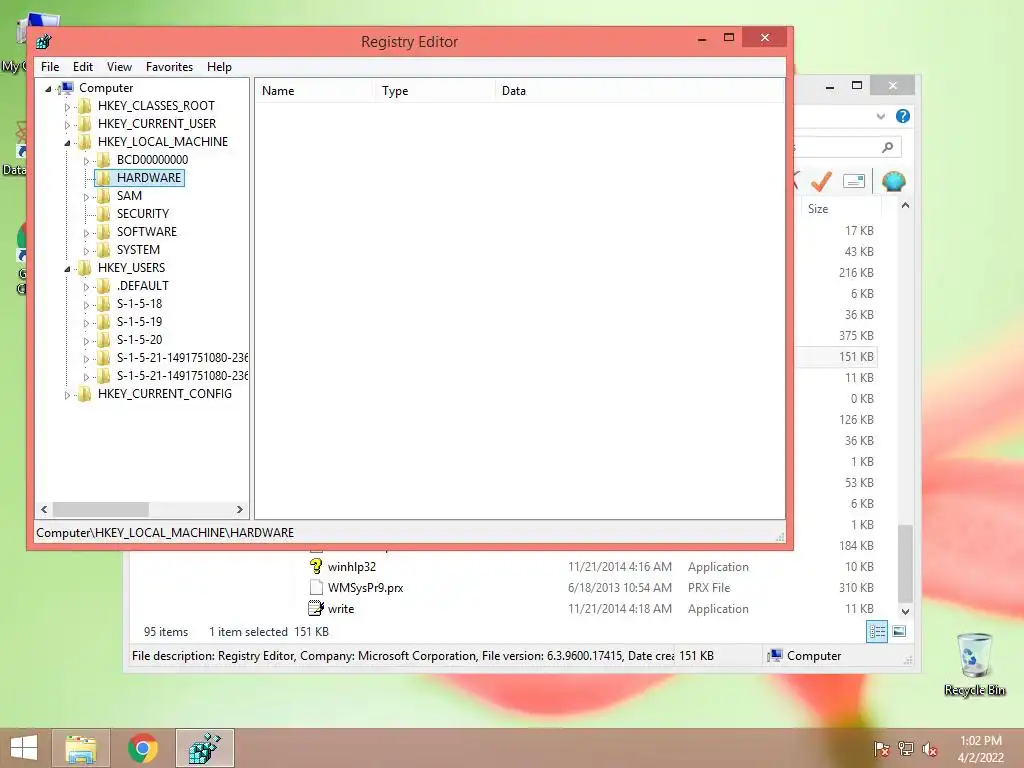Expand the BCD00000000 key

pos(86,161)
